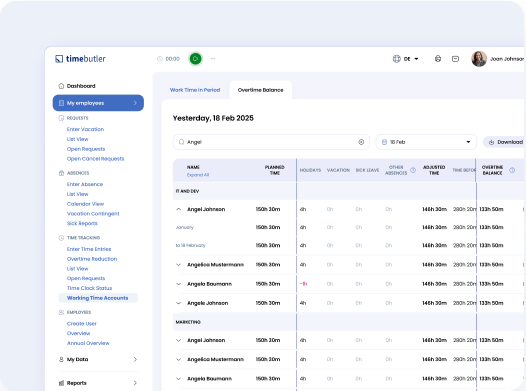Expand the Angela Baumann row in IT and Dev
The width and height of the screenshot is (526, 391).
coord(178,284)
